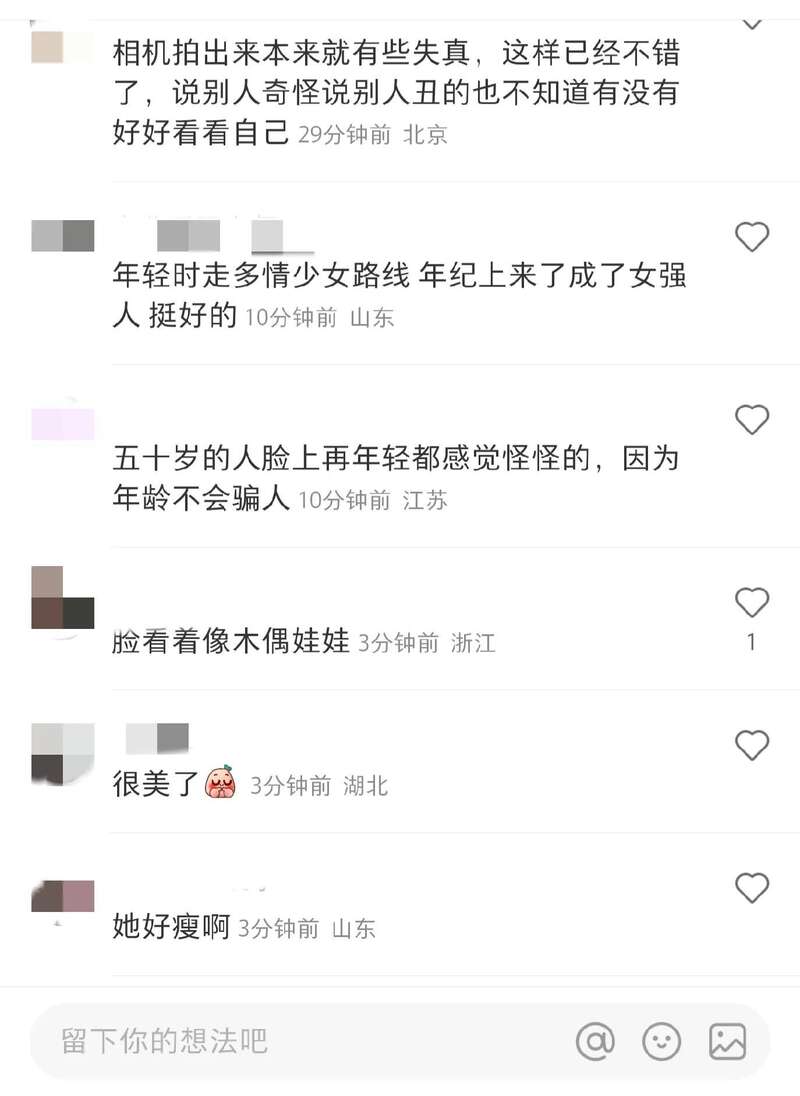Tap heart icon beside 很美了 comment
This screenshot has width=800, height=1096.
pos(752,745)
